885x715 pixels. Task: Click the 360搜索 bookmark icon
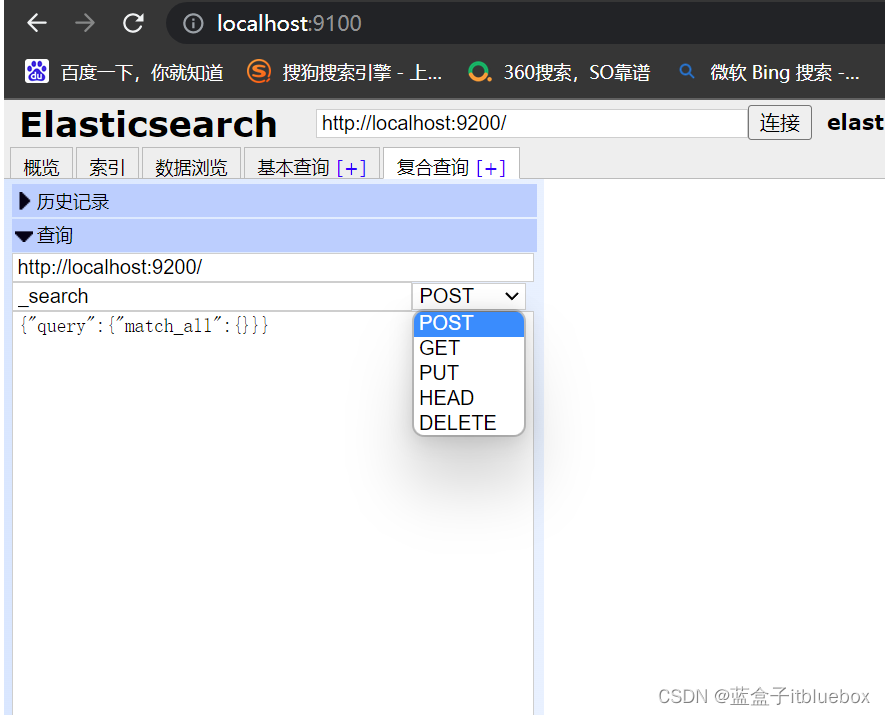(x=479, y=71)
